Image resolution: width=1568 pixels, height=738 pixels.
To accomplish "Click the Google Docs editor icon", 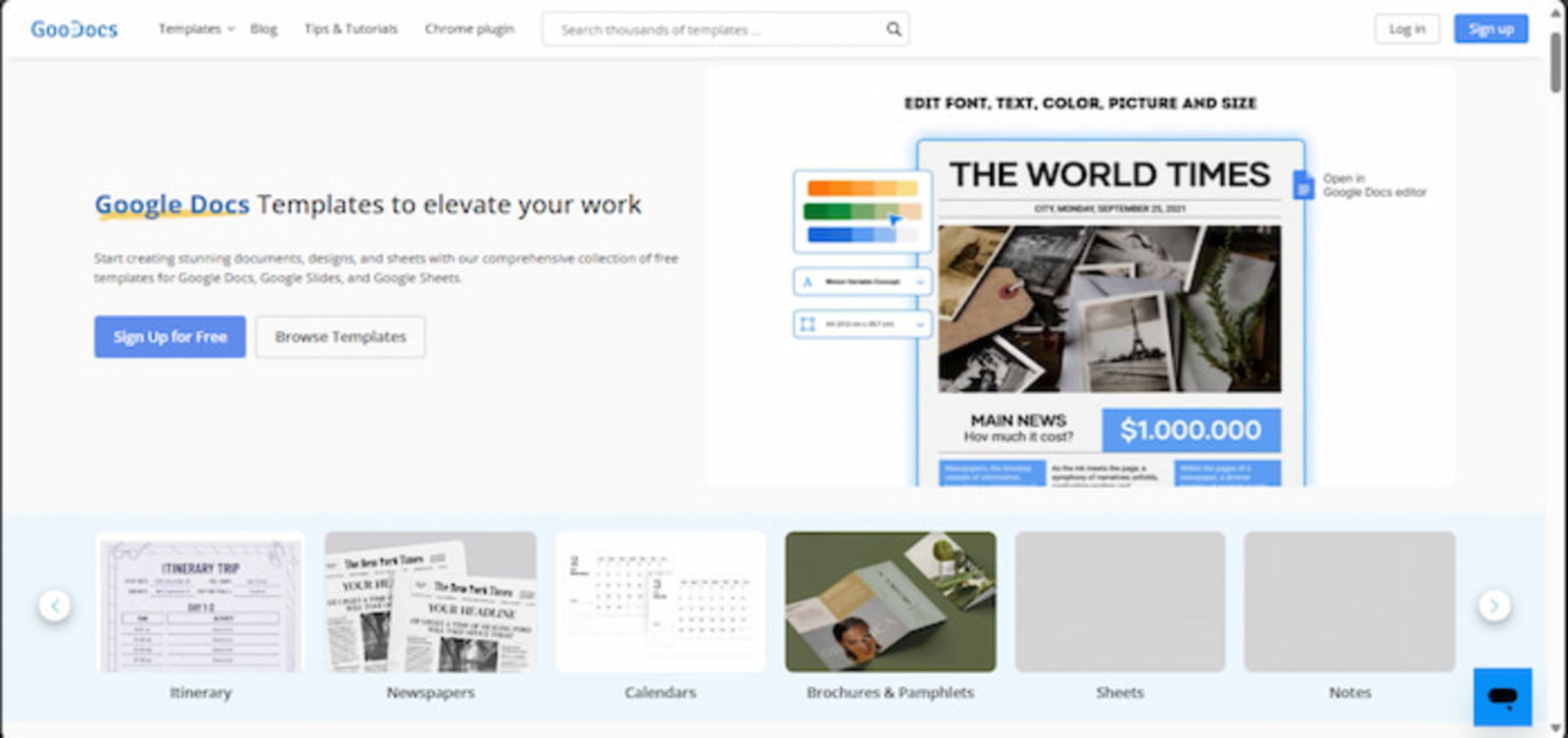I will [x=1303, y=185].
